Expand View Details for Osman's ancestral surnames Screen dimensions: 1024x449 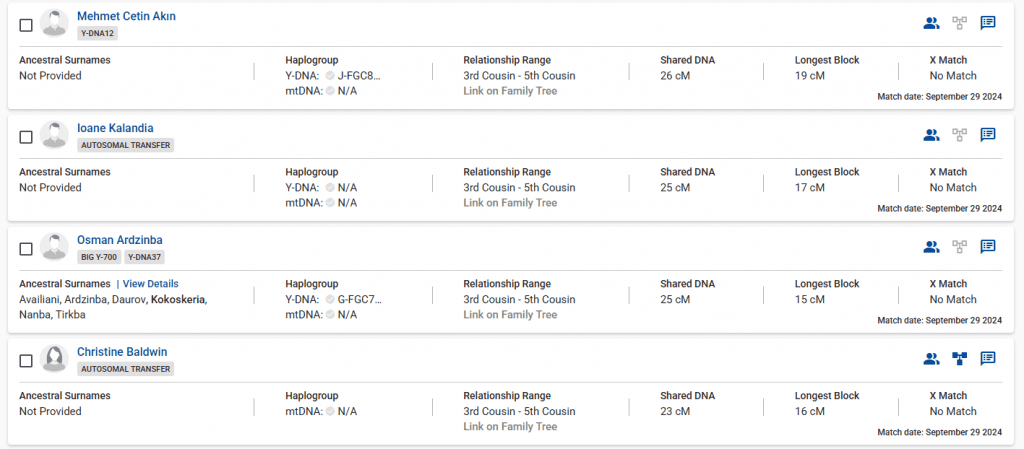click(150, 284)
